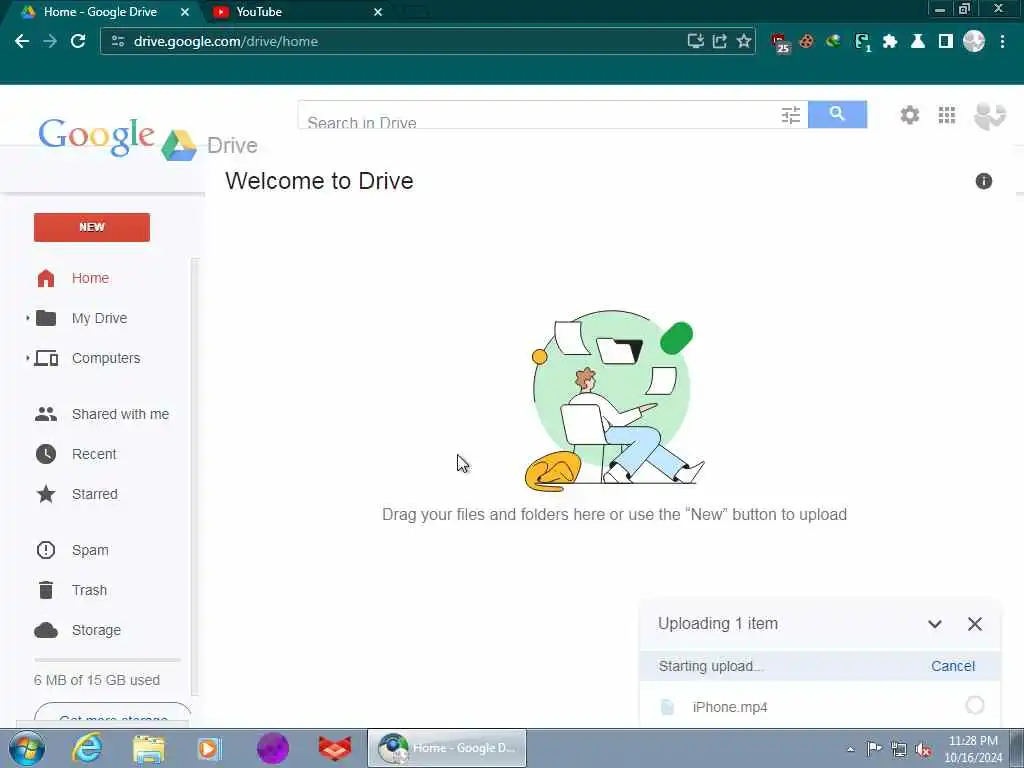This screenshot has width=1024, height=768.
Task: Open the browser extensions puzzle icon
Action: pyautogui.click(x=889, y=42)
